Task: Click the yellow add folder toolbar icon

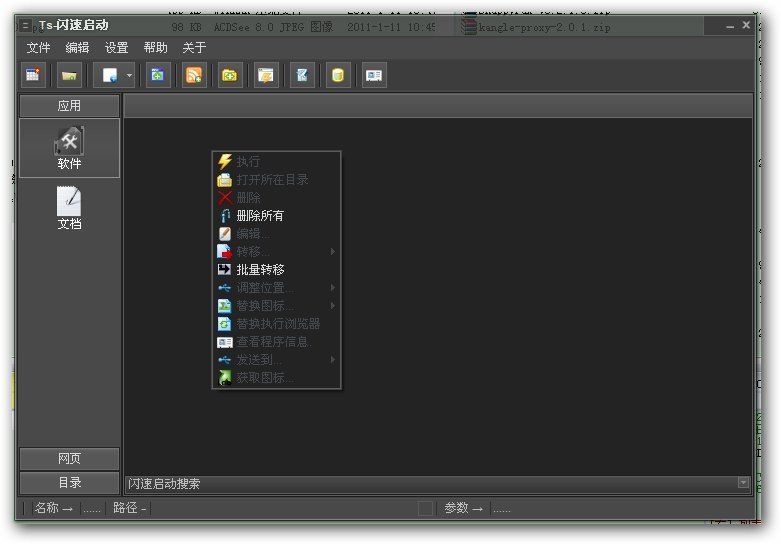Action: [230, 75]
